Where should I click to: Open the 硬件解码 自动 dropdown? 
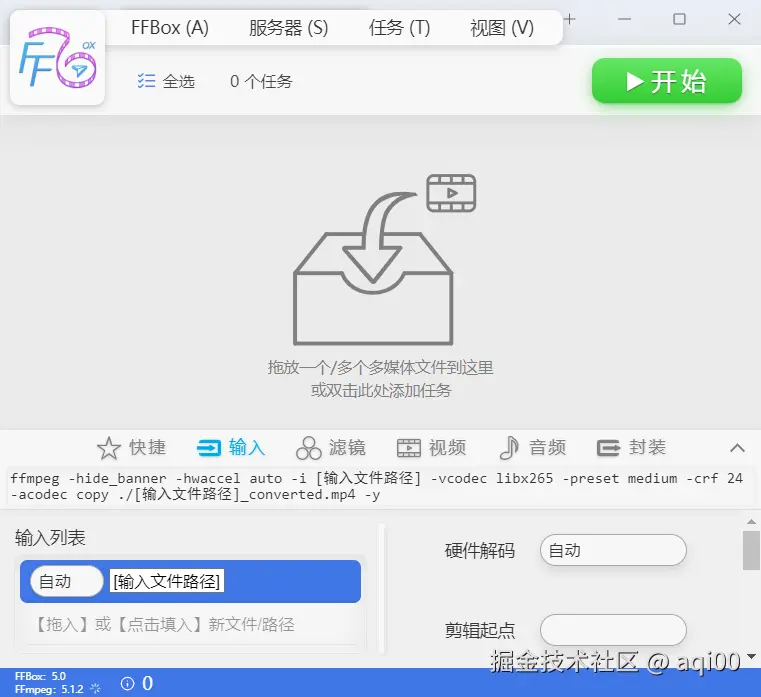tap(613, 550)
